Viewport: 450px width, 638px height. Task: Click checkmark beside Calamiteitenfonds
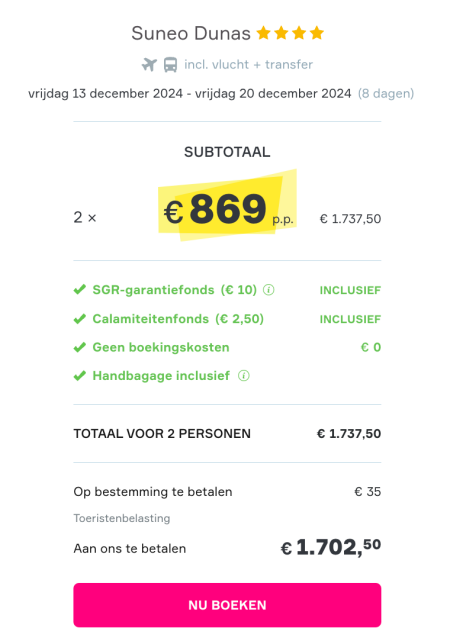click(x=80, y=319)
